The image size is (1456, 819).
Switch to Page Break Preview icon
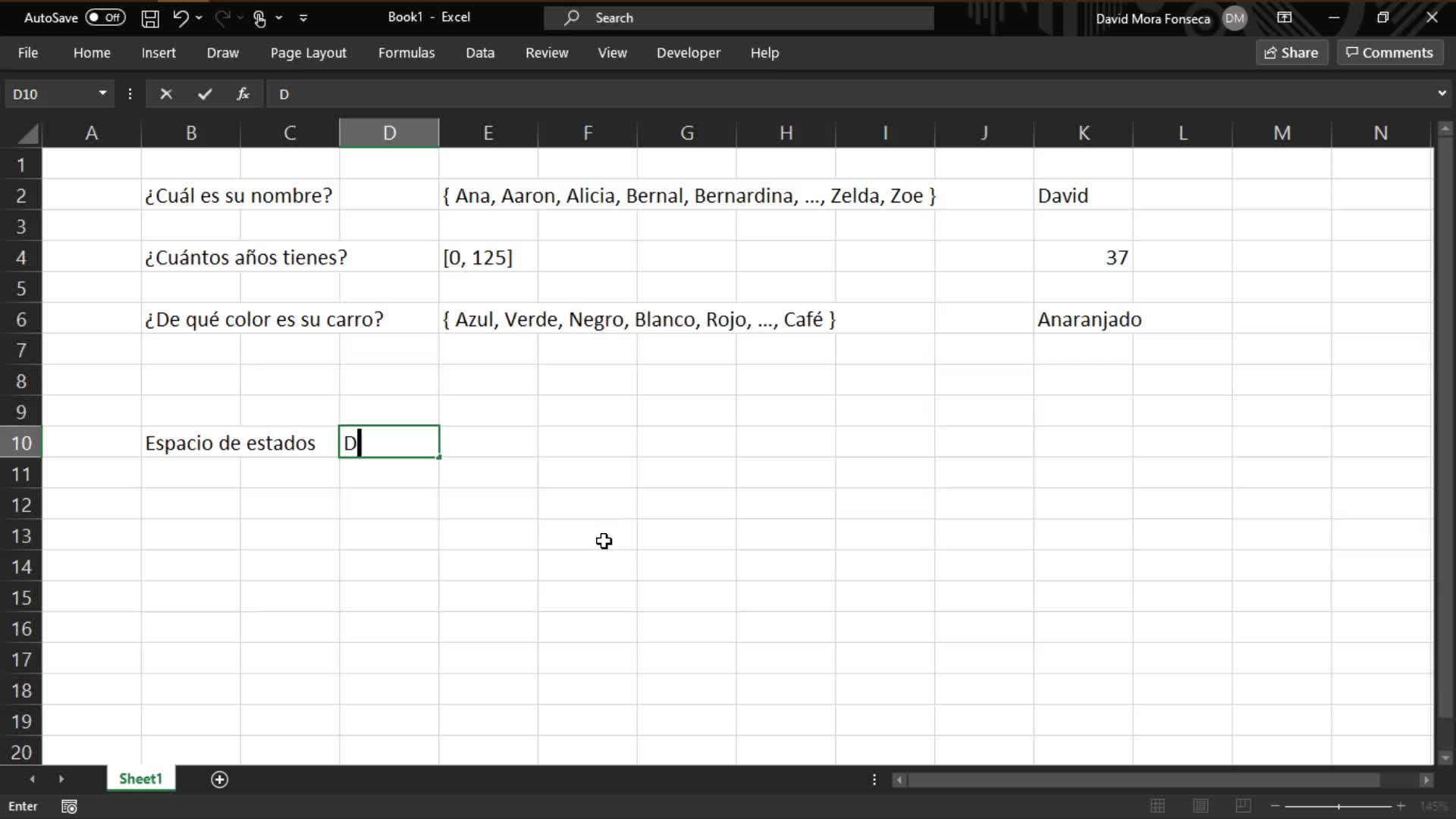[x=1243, y=806]
